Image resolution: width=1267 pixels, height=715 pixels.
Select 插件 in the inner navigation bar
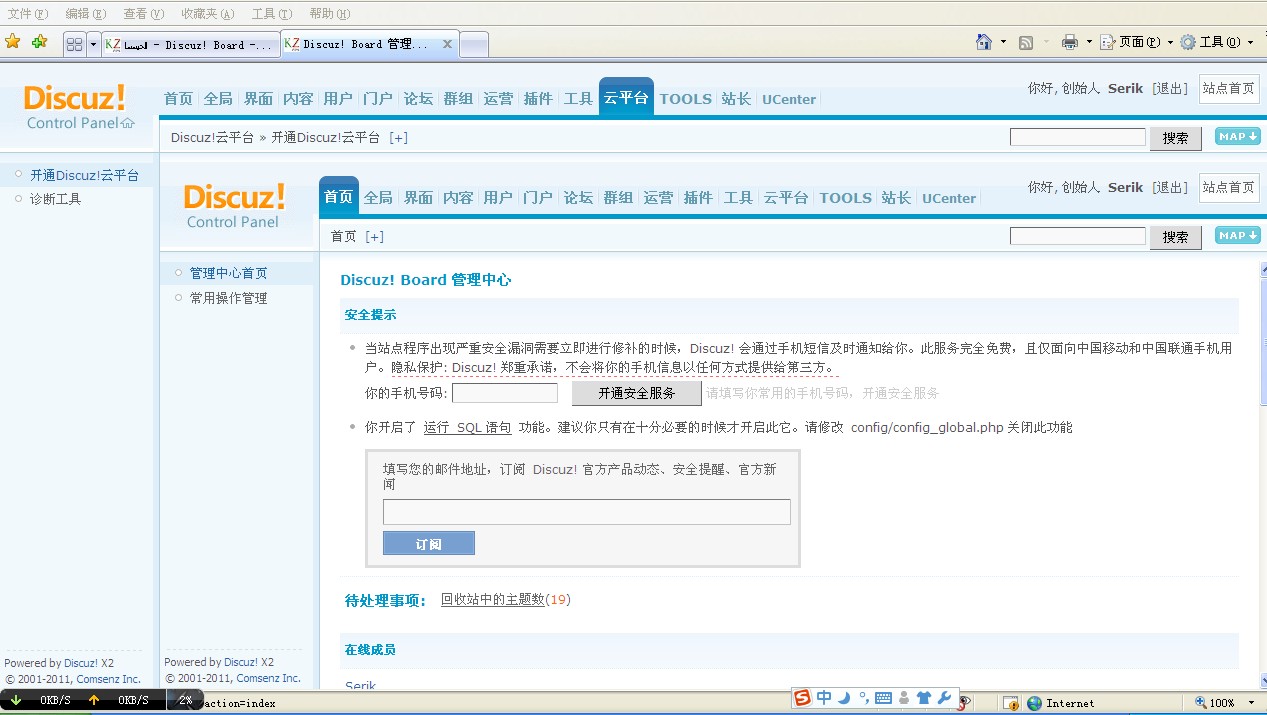[x=698, y=198]
